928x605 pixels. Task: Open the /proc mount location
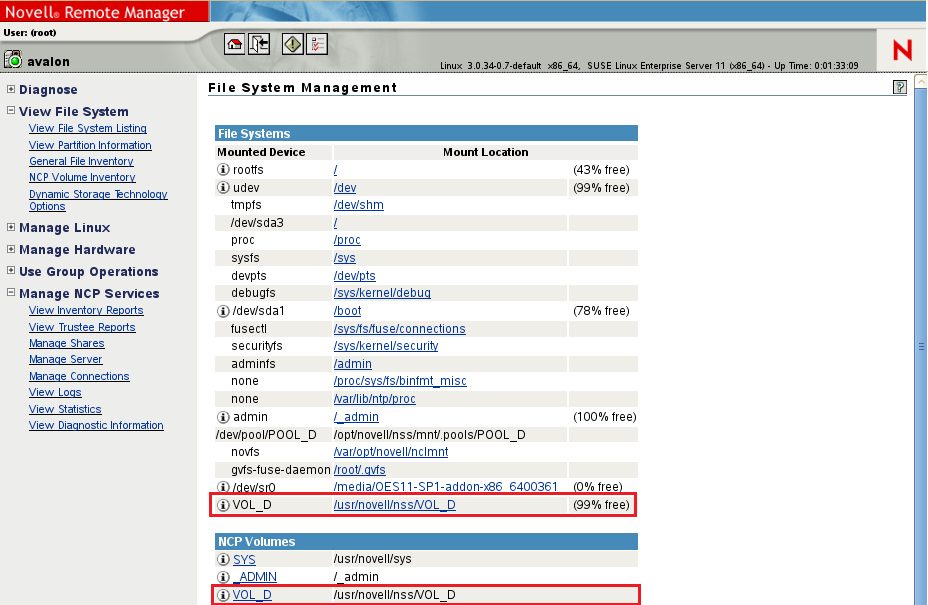coord(347,240)
